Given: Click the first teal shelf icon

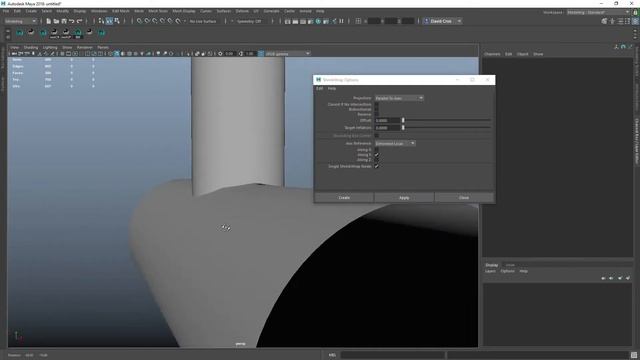Looking at the screenshot, I should coord(20,33).
